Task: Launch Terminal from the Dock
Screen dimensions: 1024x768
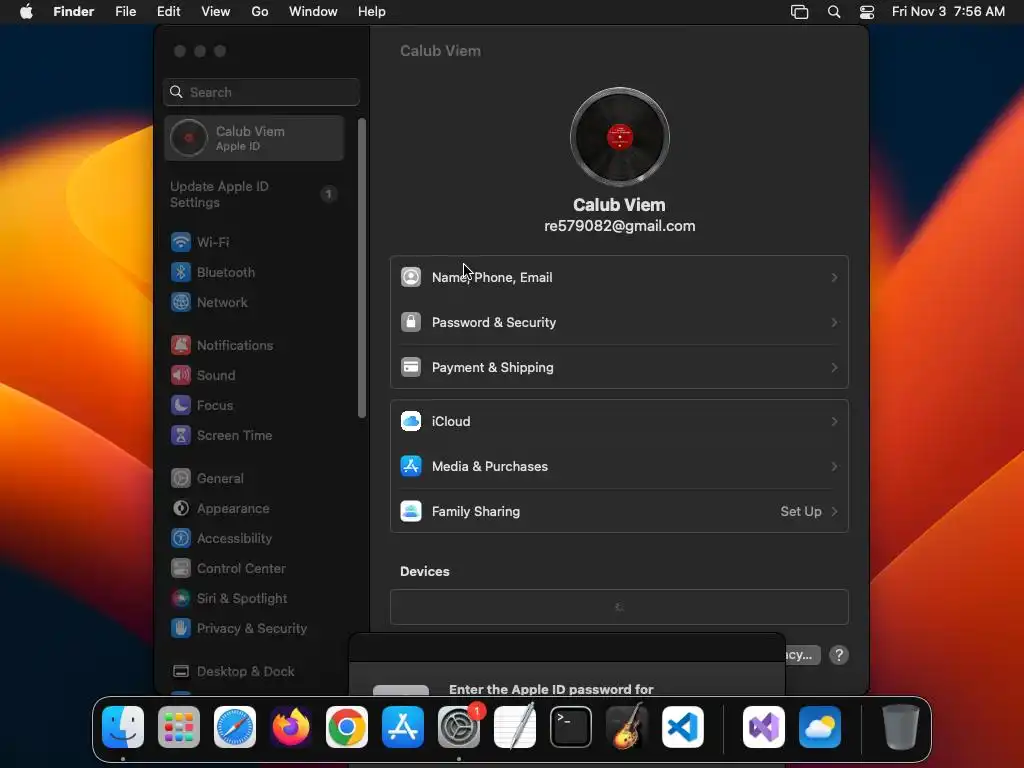Action: 571,727
